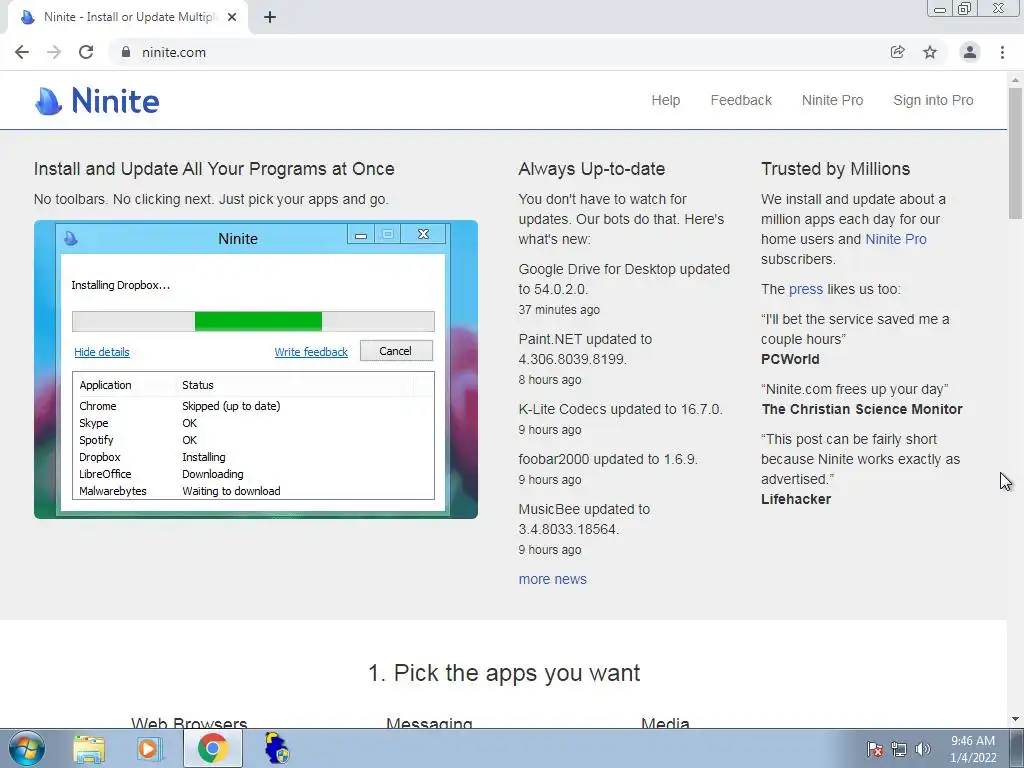This screenshot has width=1024, height=768.
Task: Click the installer shield icon in taskbar
Action: pyautogui.click(x=276, y=748)
